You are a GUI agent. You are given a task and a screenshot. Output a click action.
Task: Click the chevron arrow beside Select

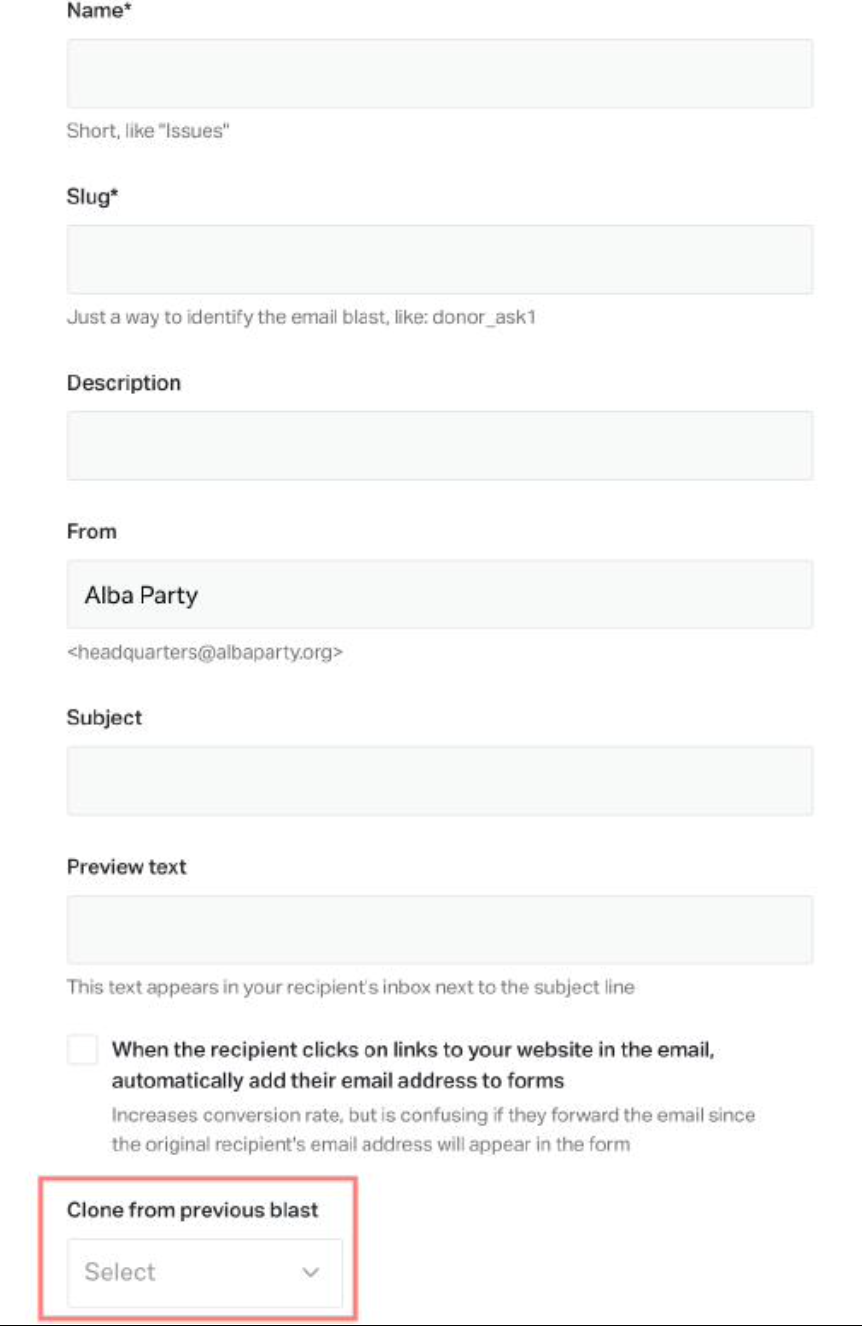tap(311, 1272)
